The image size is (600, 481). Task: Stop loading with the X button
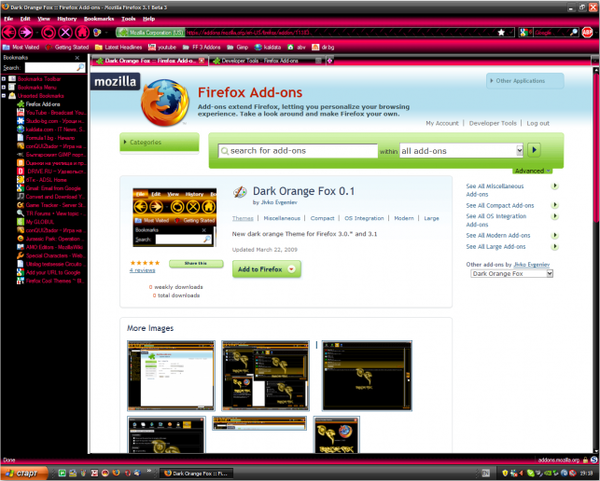tap(65, 33)
